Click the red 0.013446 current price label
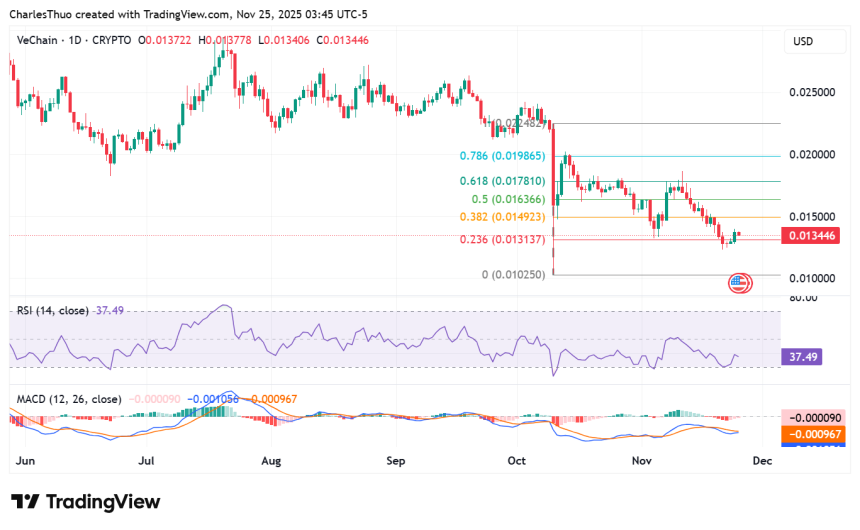The width and height of the screenshot is (860, 530). pyautogui.click(x=810, y=235)
